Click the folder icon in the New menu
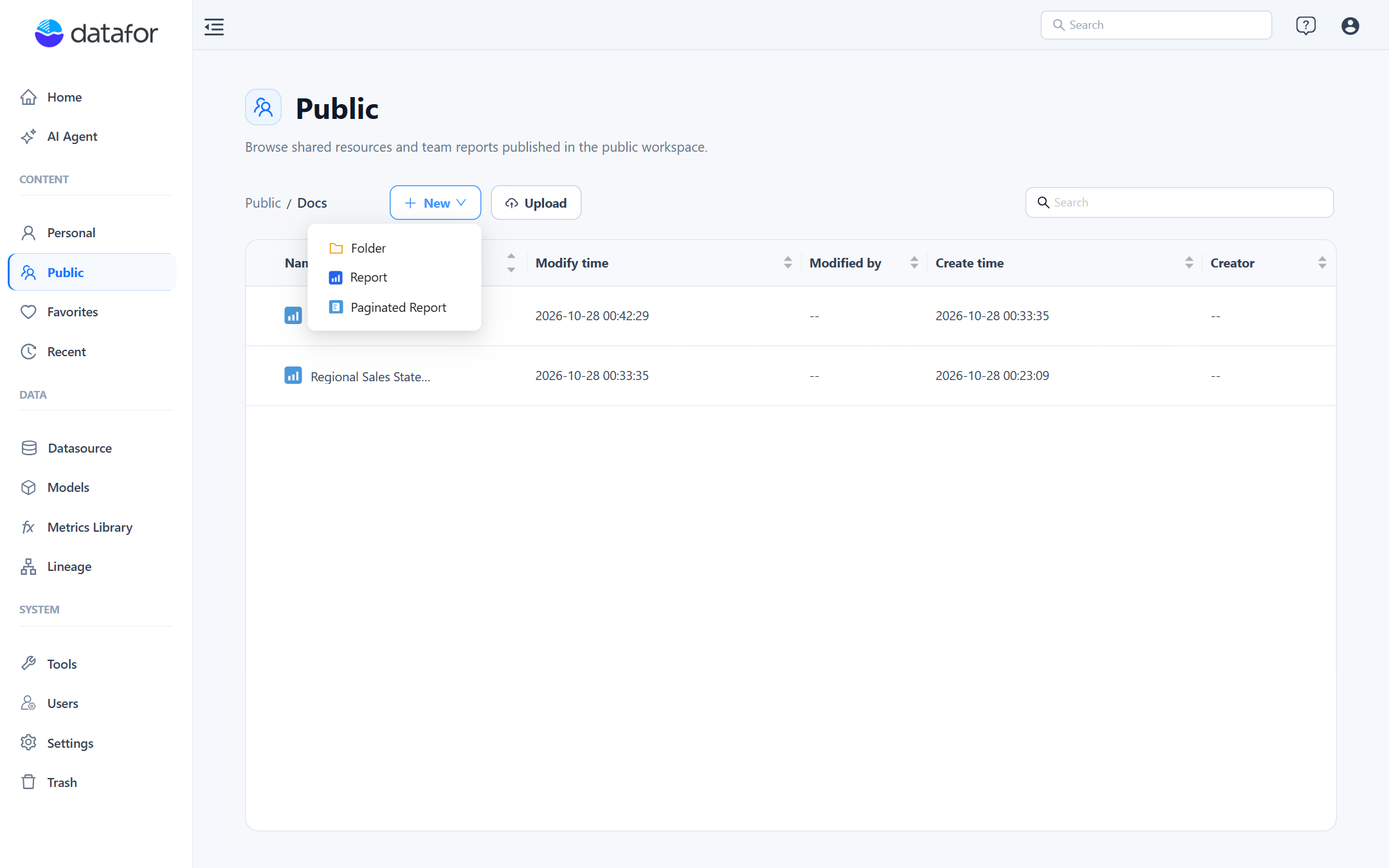The height and width of the screenshot is (868, 1389). pos(336,248)
